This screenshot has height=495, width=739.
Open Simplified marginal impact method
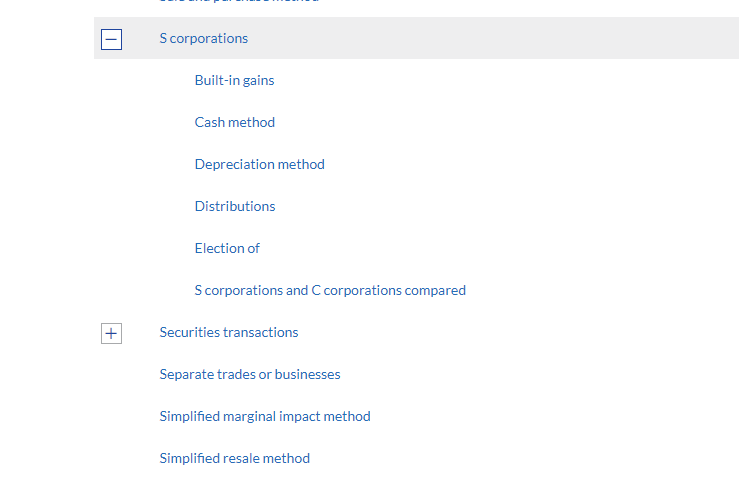[x=264, y=416]
